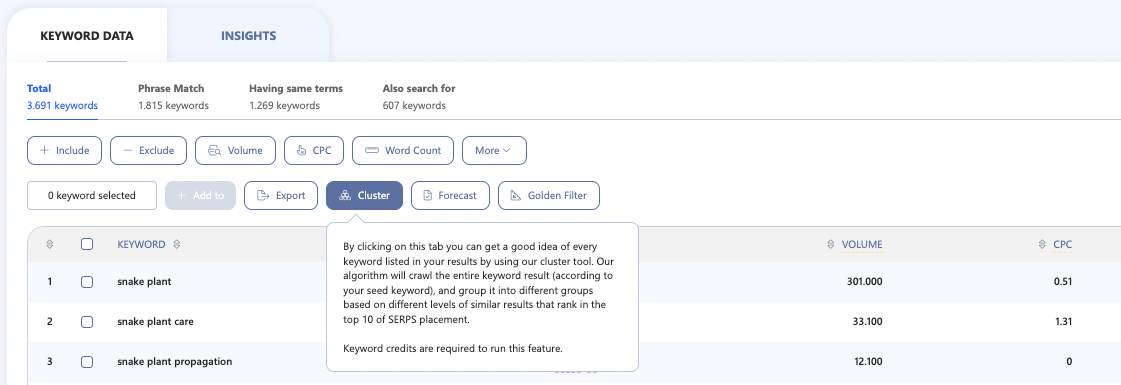The image size is (1121, 385).
Task: Sort arrows icon next to KEYWORD header
Action: (x=177, y=244)
